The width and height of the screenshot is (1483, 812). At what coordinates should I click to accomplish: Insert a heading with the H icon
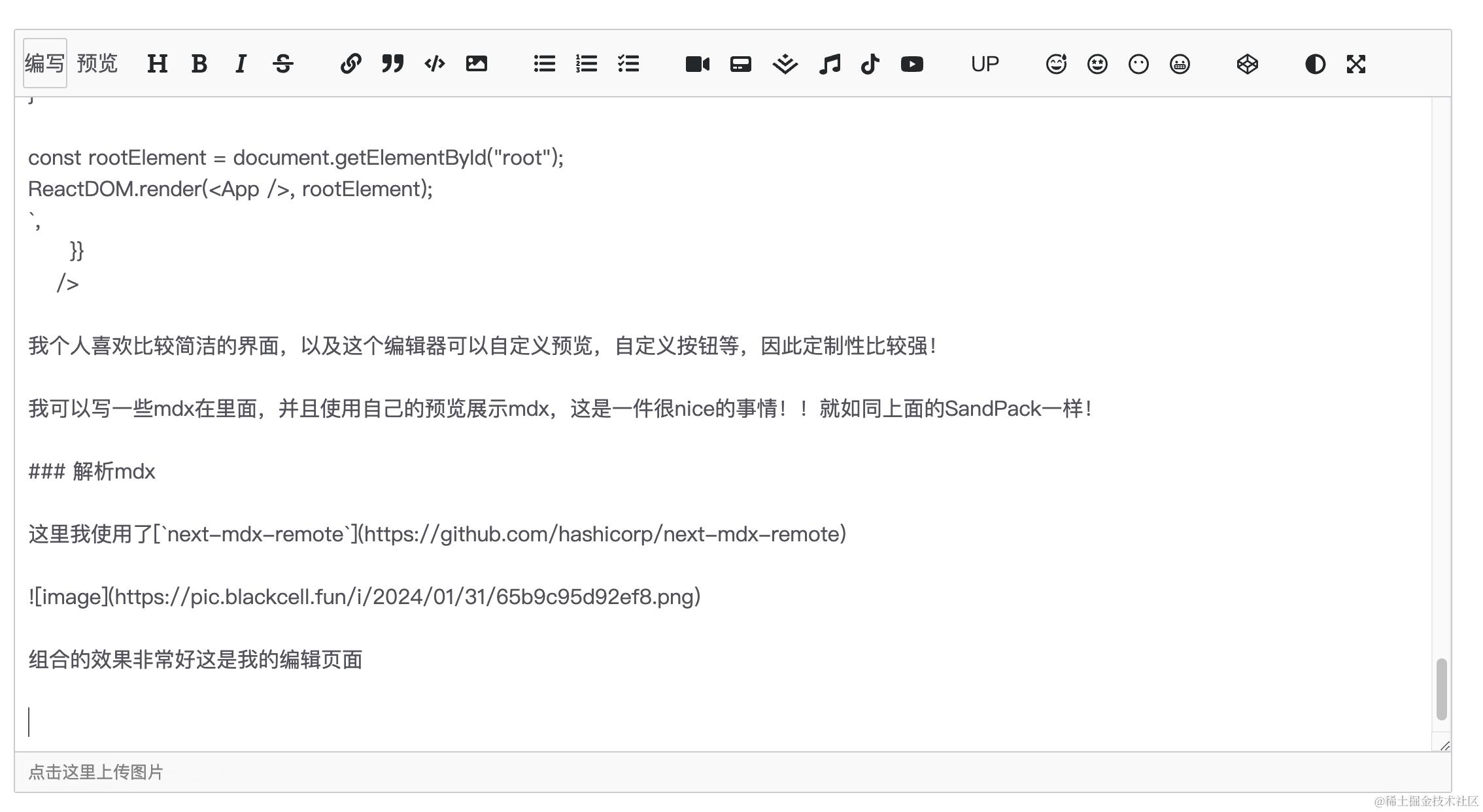pos(157,63)
